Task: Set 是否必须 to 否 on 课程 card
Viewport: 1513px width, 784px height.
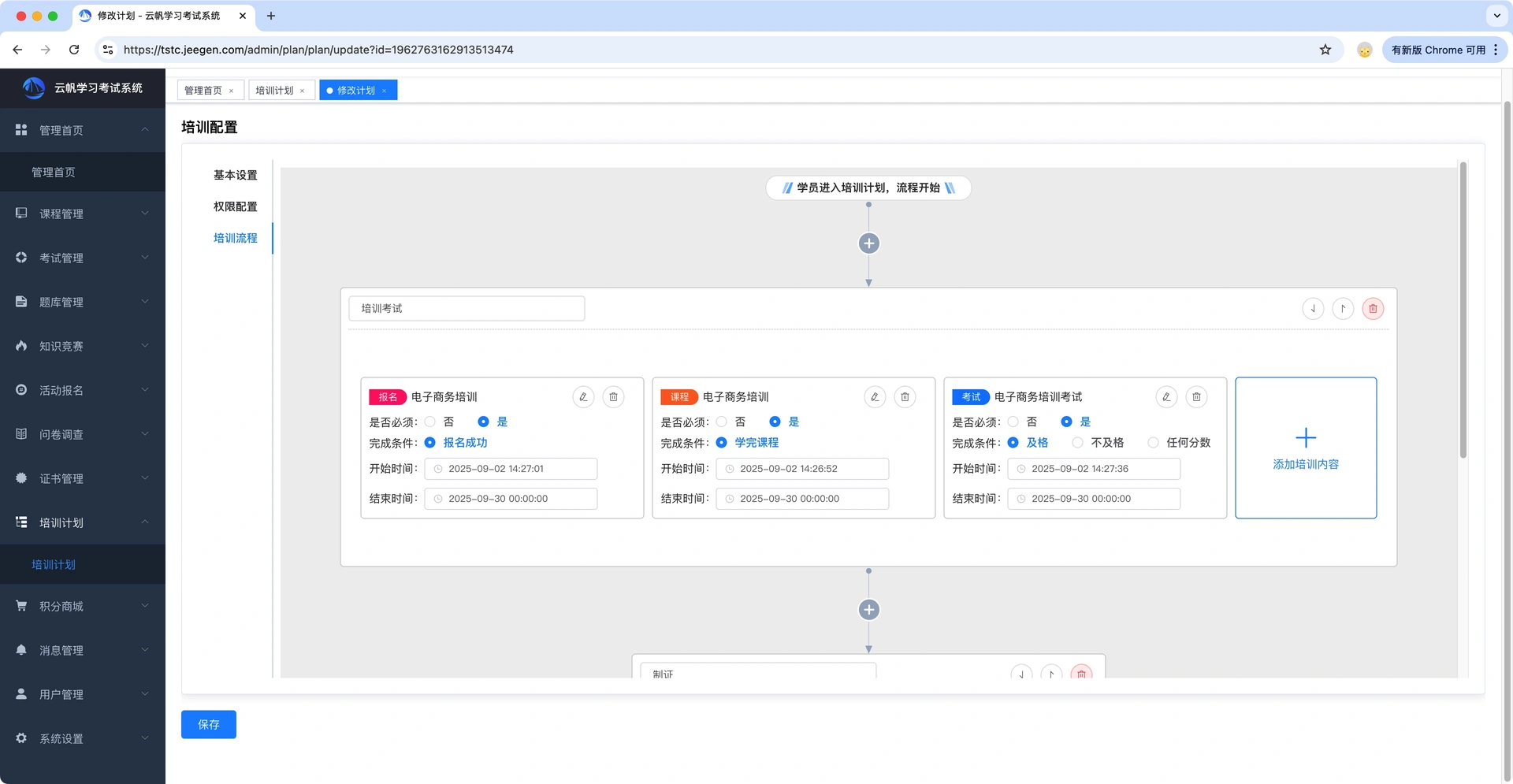Action: click(722, 422)
